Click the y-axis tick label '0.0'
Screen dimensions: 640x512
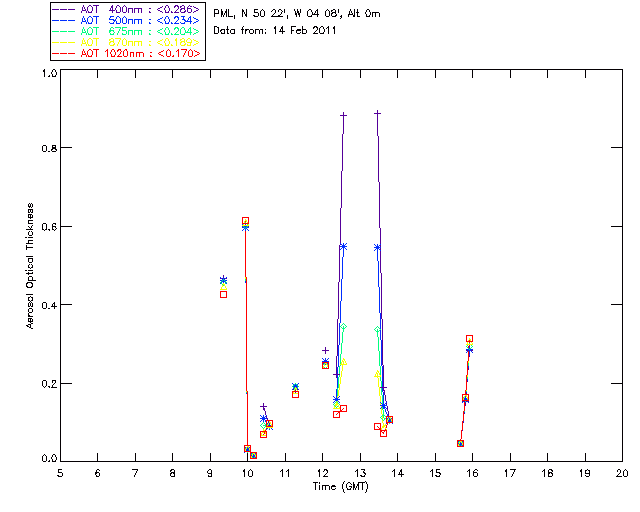click(49, 459)
